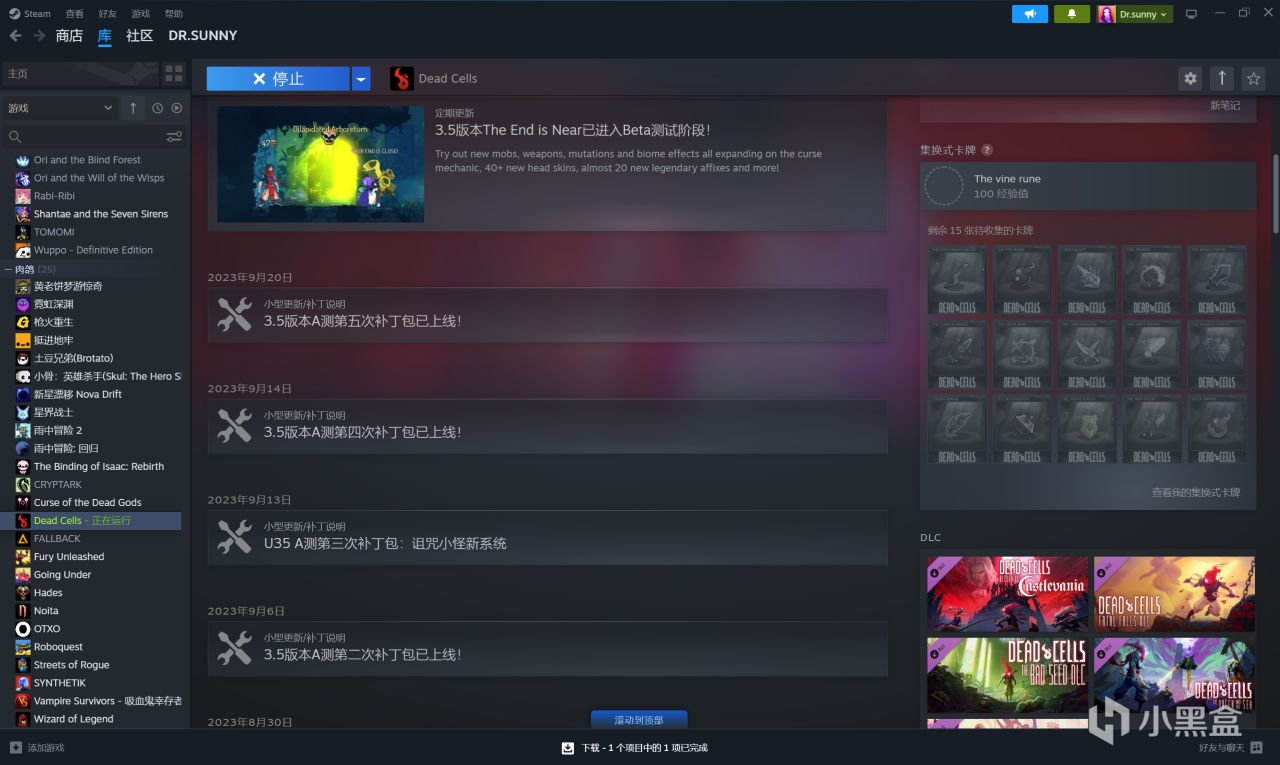The height and width of the screenshot is (765, 1280).
Task: Open the 查看 menu
Action: pos(75,14)
